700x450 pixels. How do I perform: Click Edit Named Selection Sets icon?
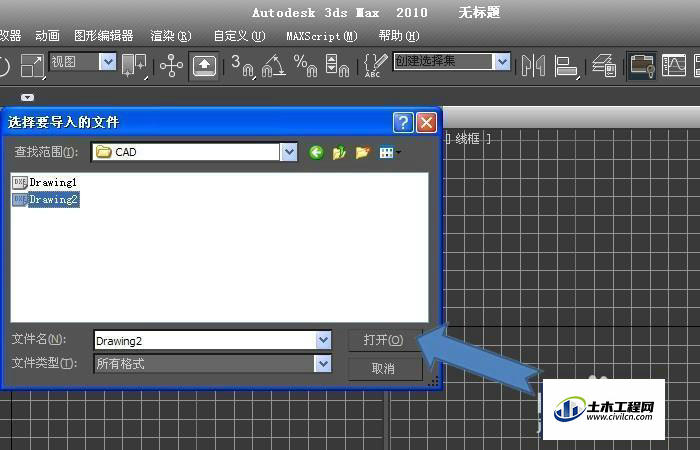tap(375, 66)
